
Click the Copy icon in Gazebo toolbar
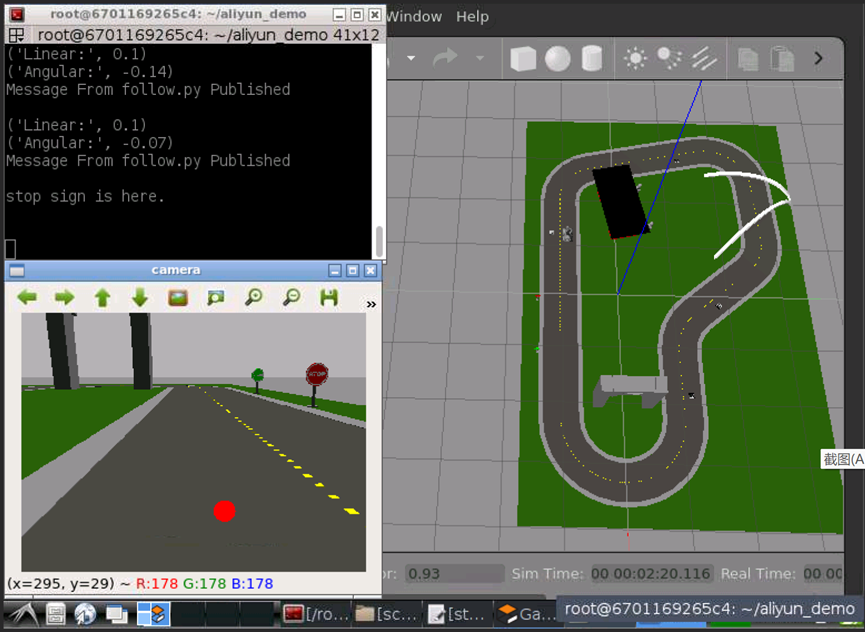coord(748,59)
